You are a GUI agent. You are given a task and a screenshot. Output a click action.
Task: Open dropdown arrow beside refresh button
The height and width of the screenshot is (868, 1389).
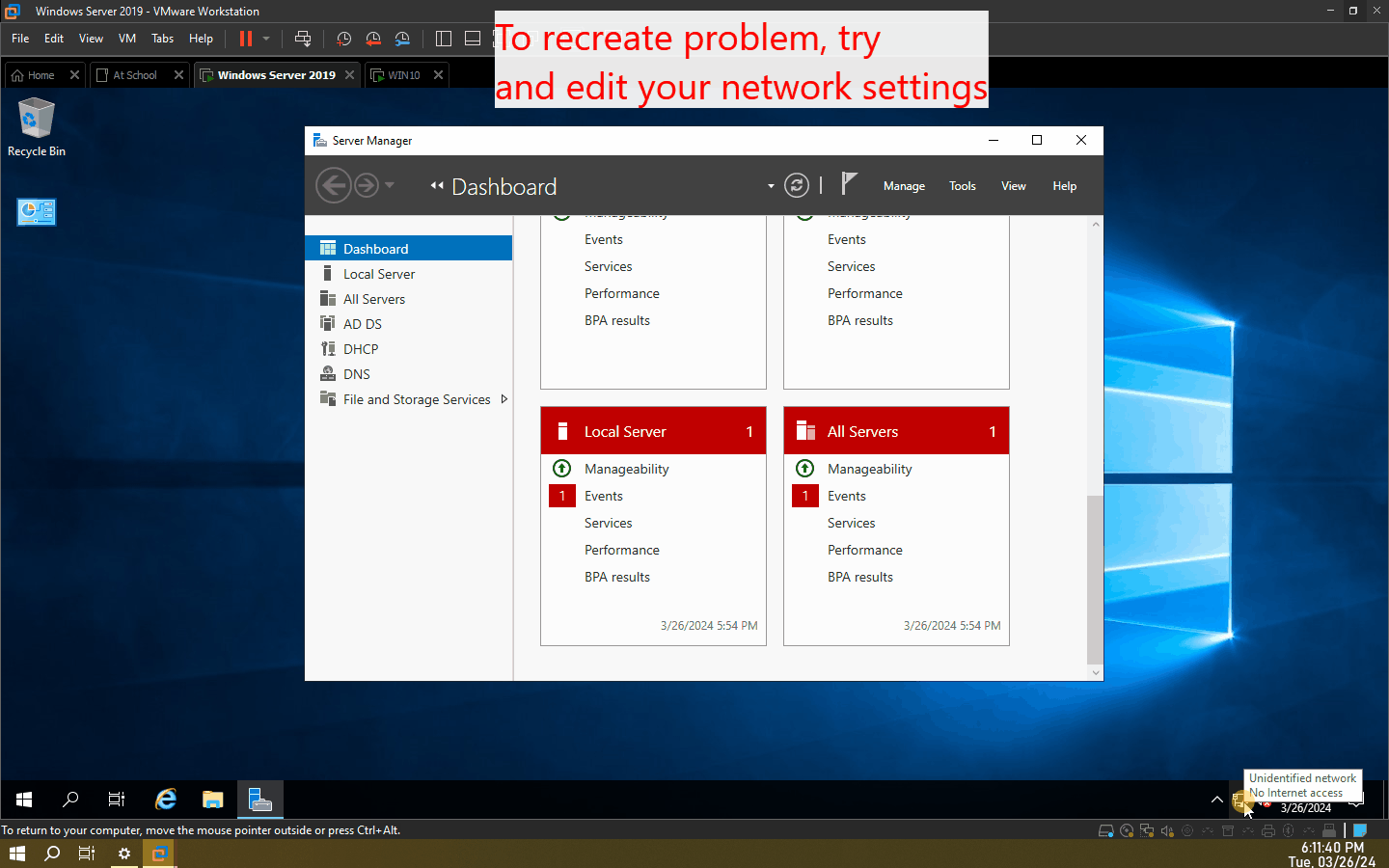(x=771, y=186)
